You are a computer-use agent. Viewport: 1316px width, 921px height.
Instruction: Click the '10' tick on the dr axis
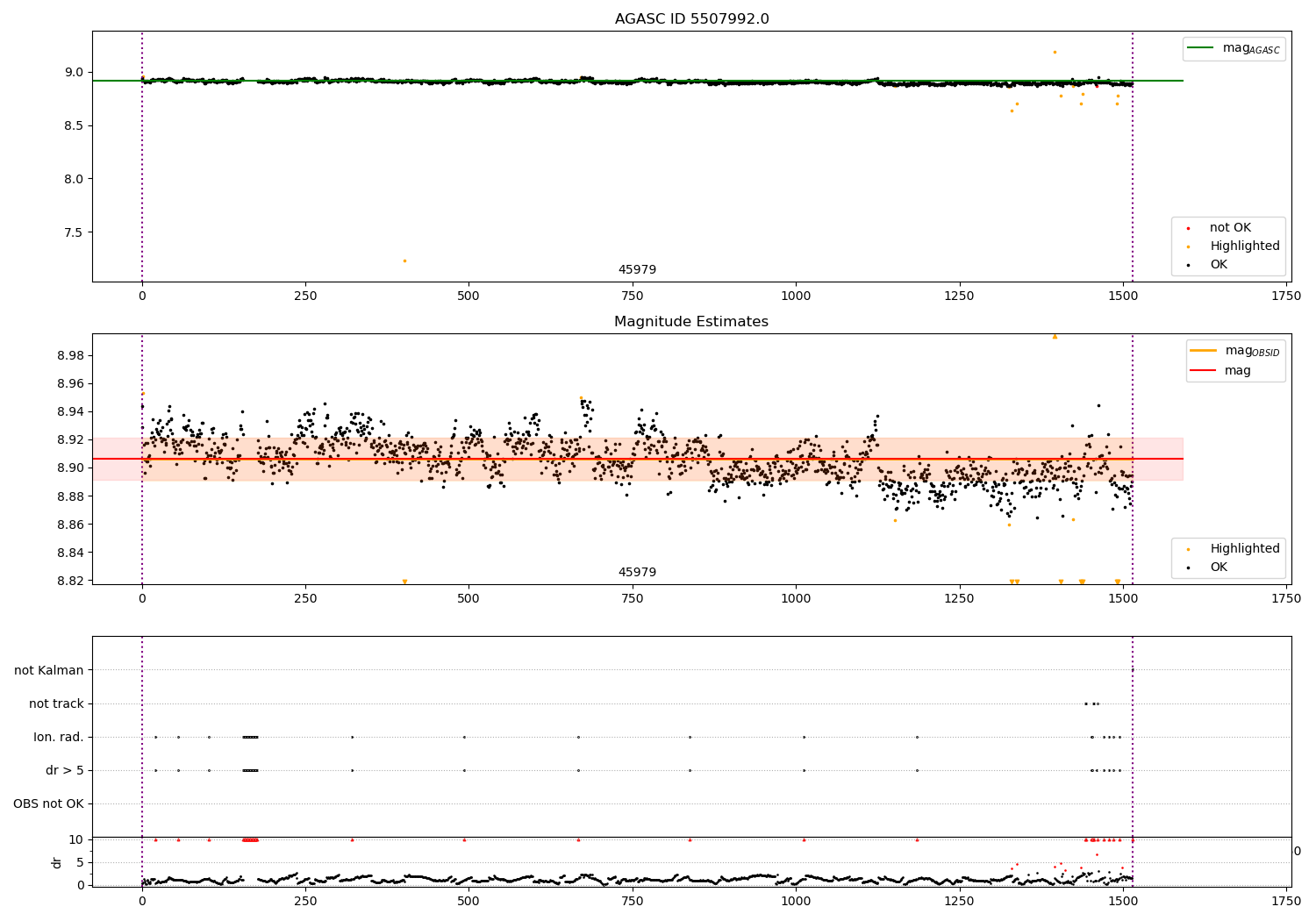tap(75, 840)
